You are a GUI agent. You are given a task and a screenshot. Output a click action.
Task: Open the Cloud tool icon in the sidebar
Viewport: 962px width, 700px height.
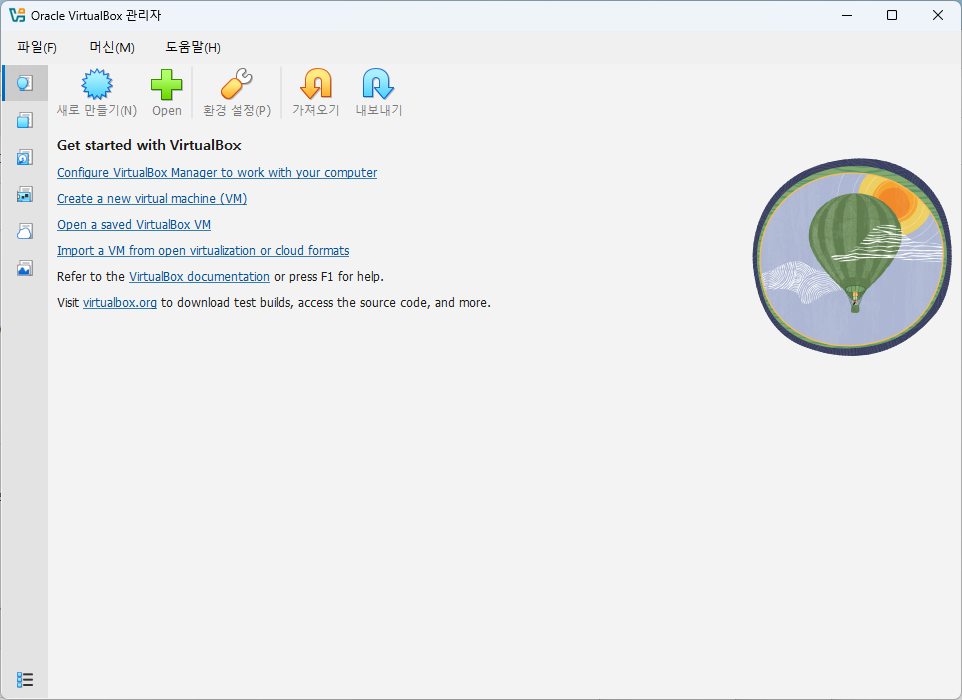click(x=25, y=231)
